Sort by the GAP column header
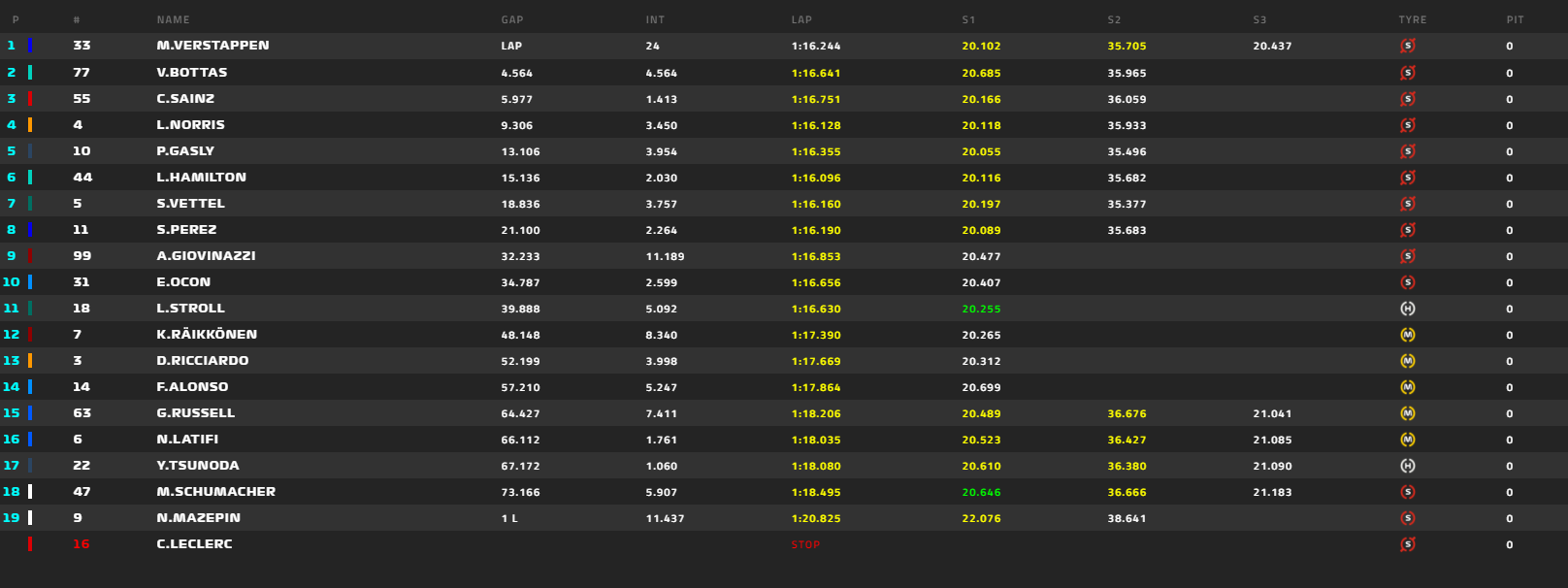 512,19
